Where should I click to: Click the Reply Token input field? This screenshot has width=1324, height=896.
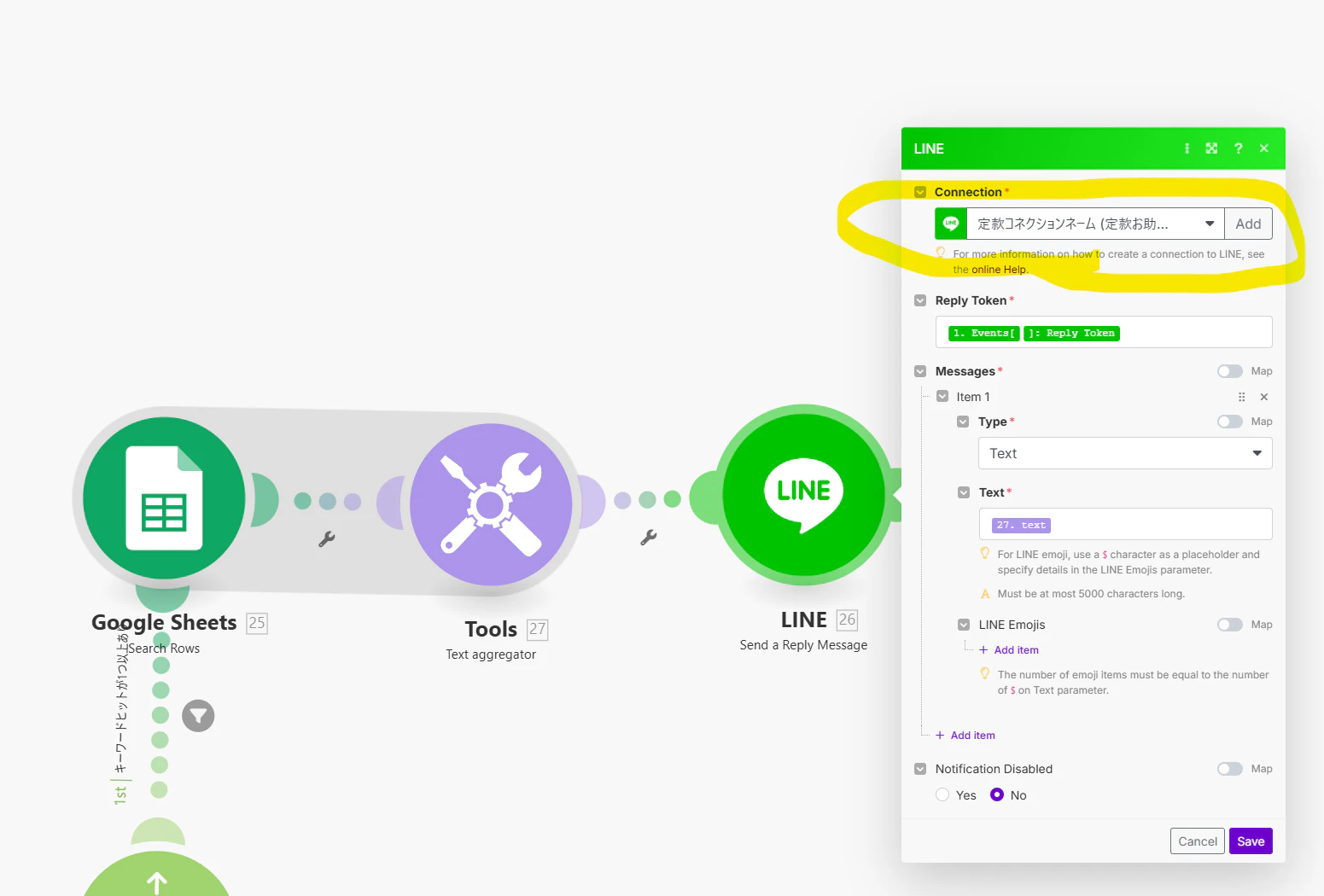(x=1104, y=332)
